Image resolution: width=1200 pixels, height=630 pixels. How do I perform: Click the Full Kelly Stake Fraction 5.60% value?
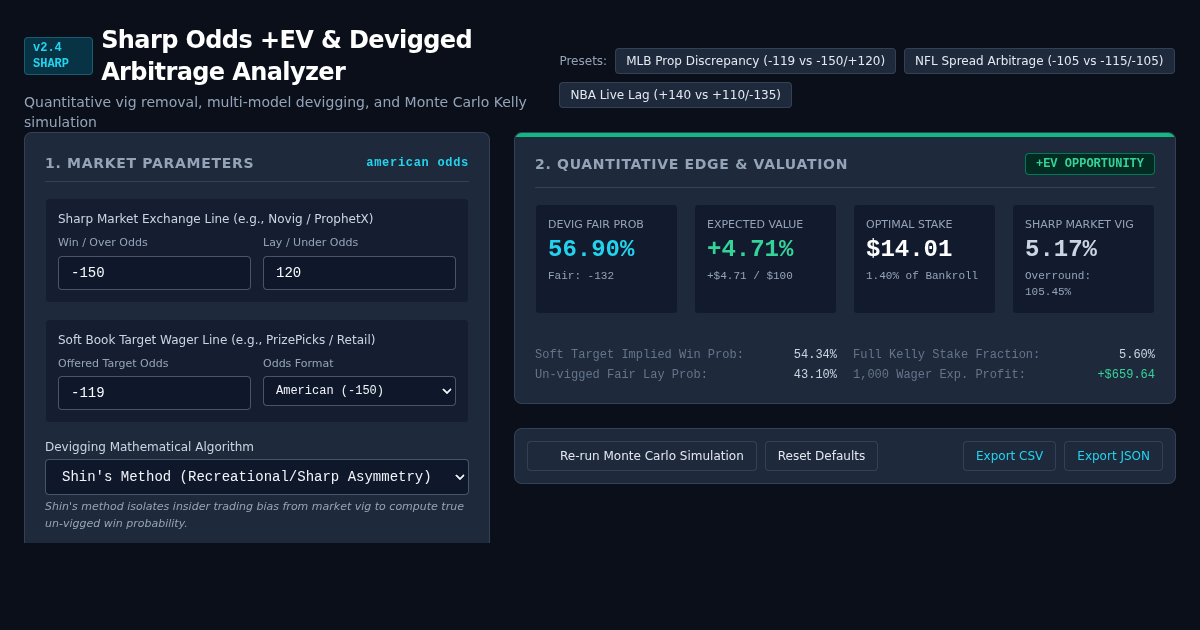click(1137, 355)
